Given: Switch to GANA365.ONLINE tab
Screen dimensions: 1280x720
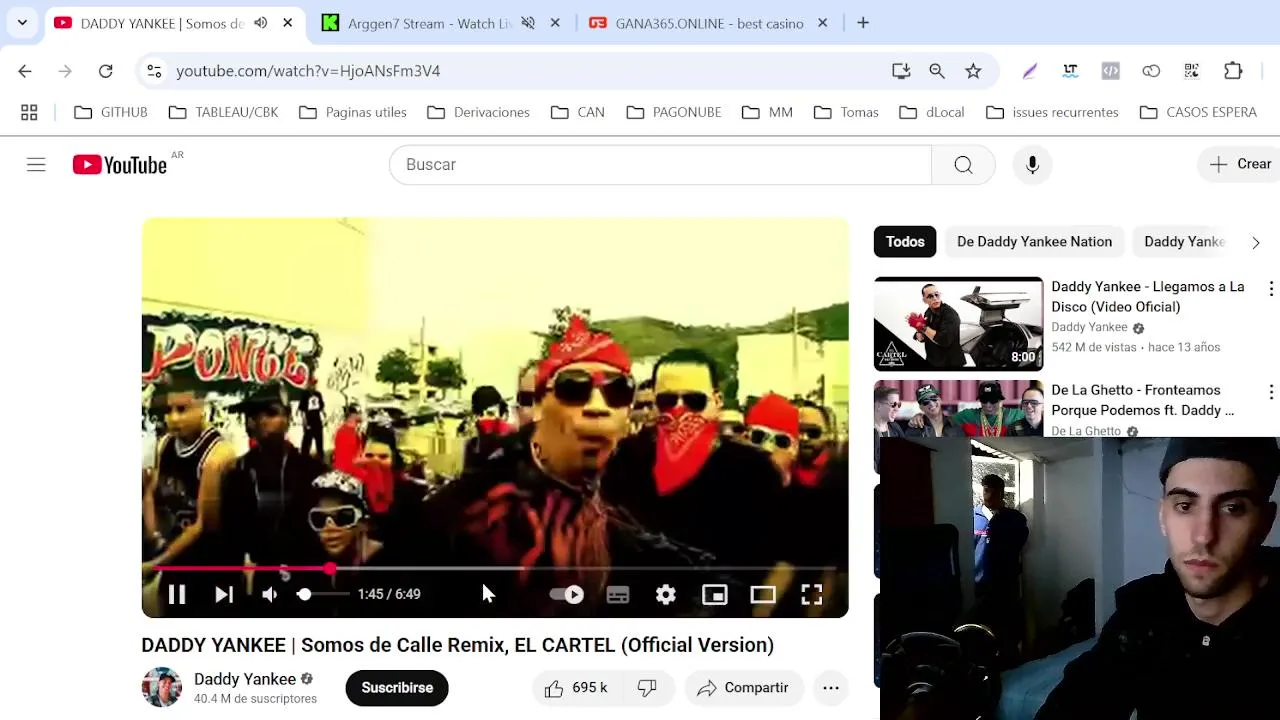Looking at the screenshot, I should [709, 23].
